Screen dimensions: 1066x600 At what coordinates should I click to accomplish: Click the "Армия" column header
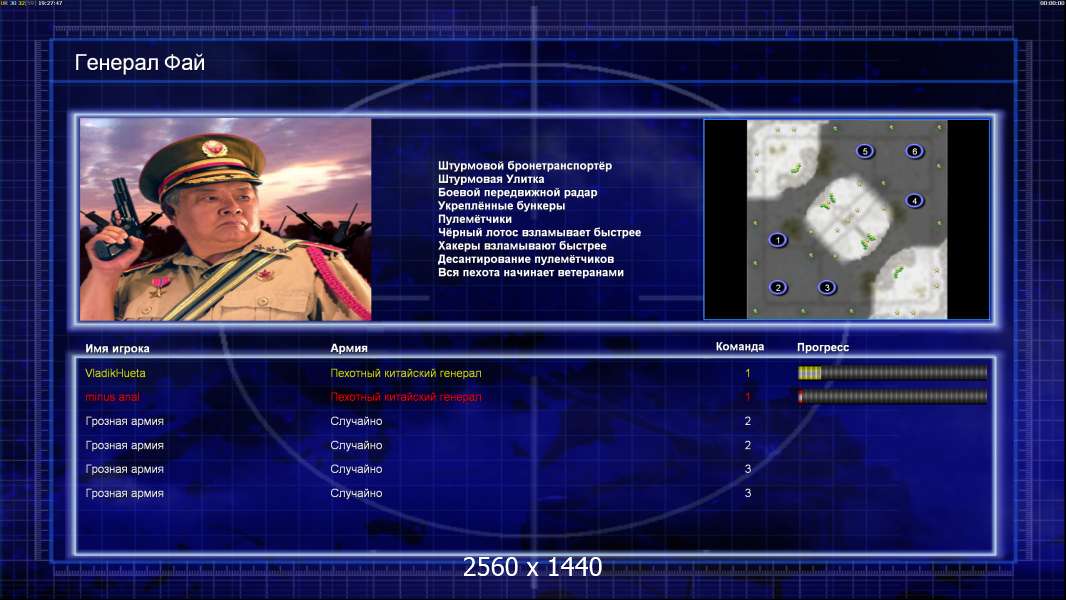pyautogui.click(x=349, y=348)
